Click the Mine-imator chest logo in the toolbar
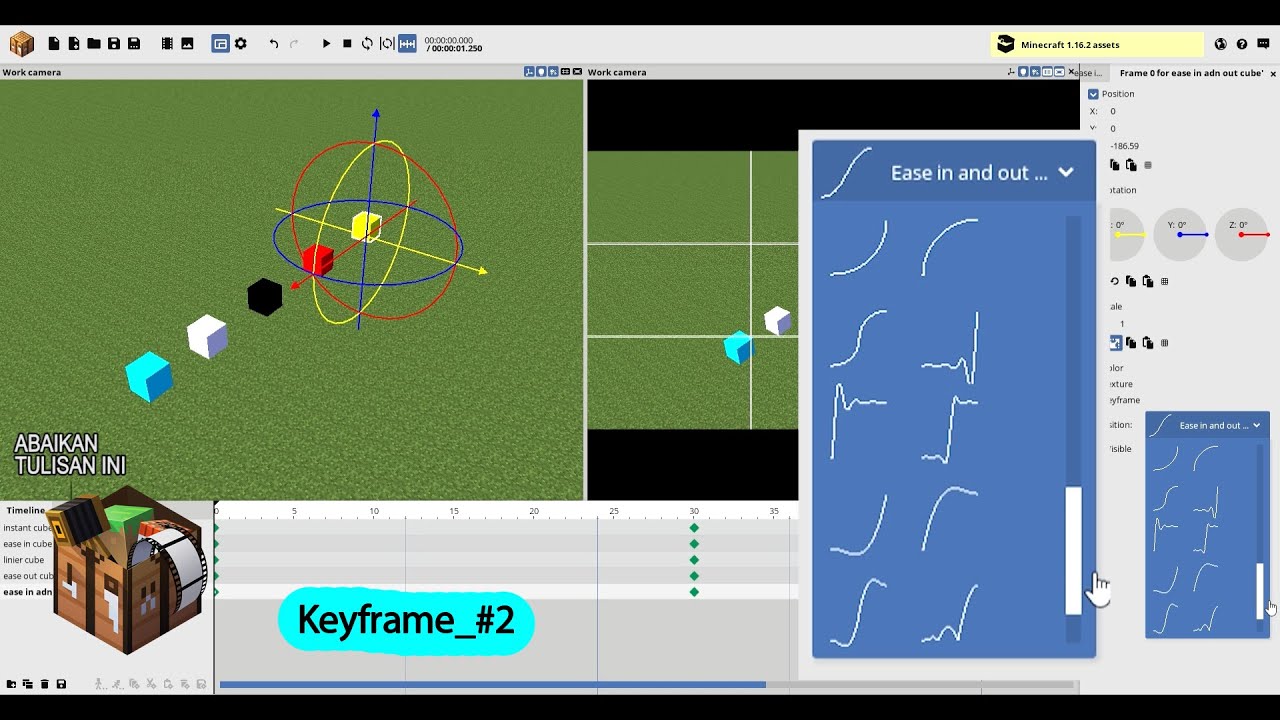Viewport: 1280px width, 720px height. coord(21,44)
